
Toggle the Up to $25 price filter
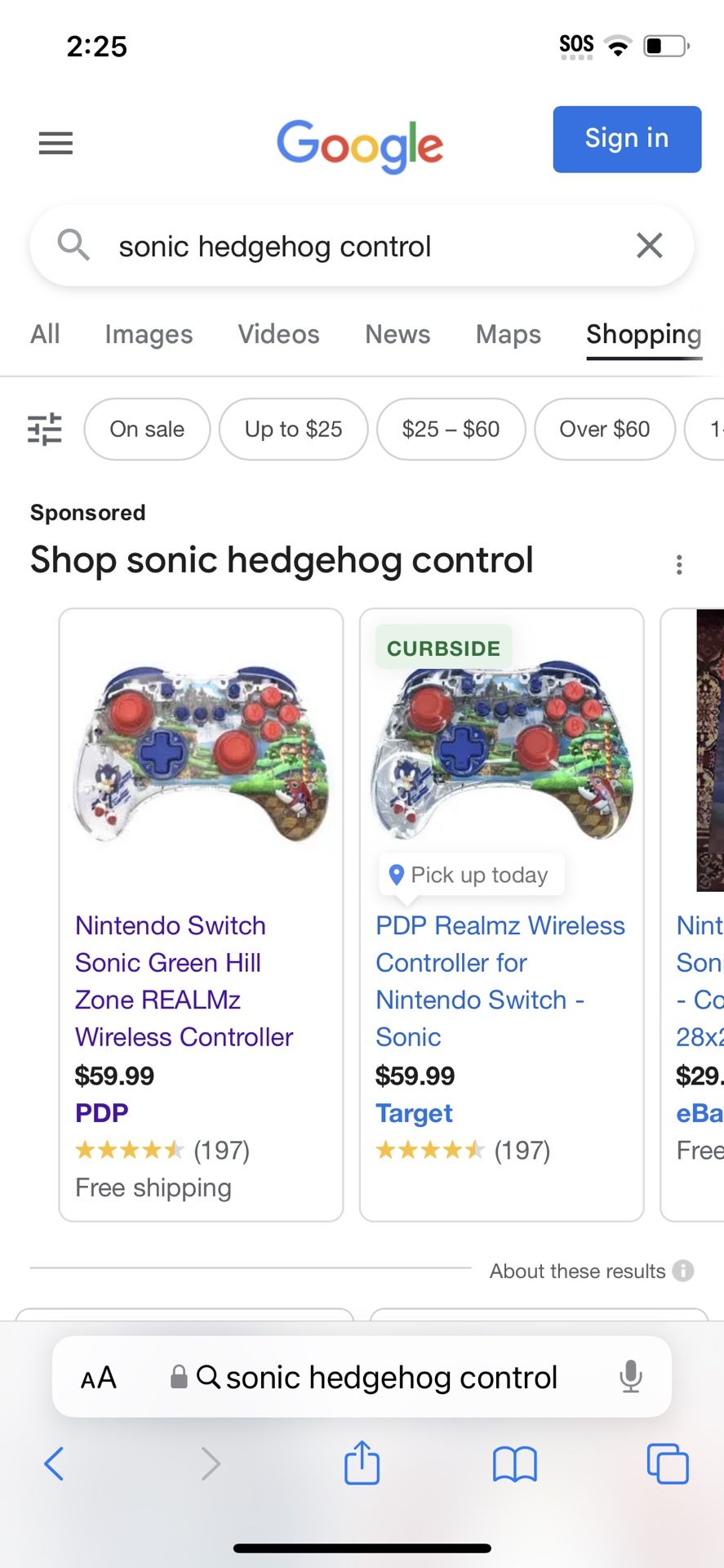293,429
